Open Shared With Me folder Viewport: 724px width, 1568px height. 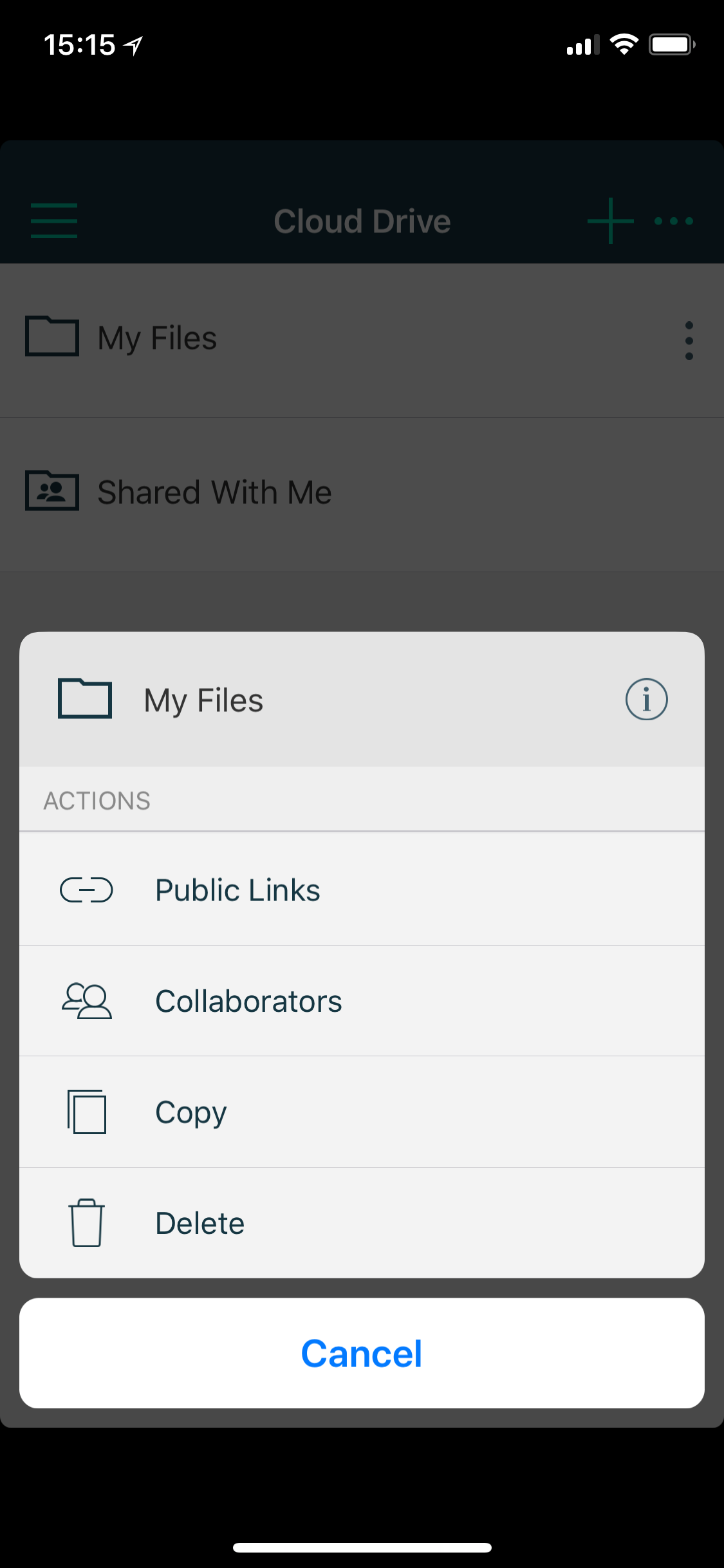(x=362, y=494)
